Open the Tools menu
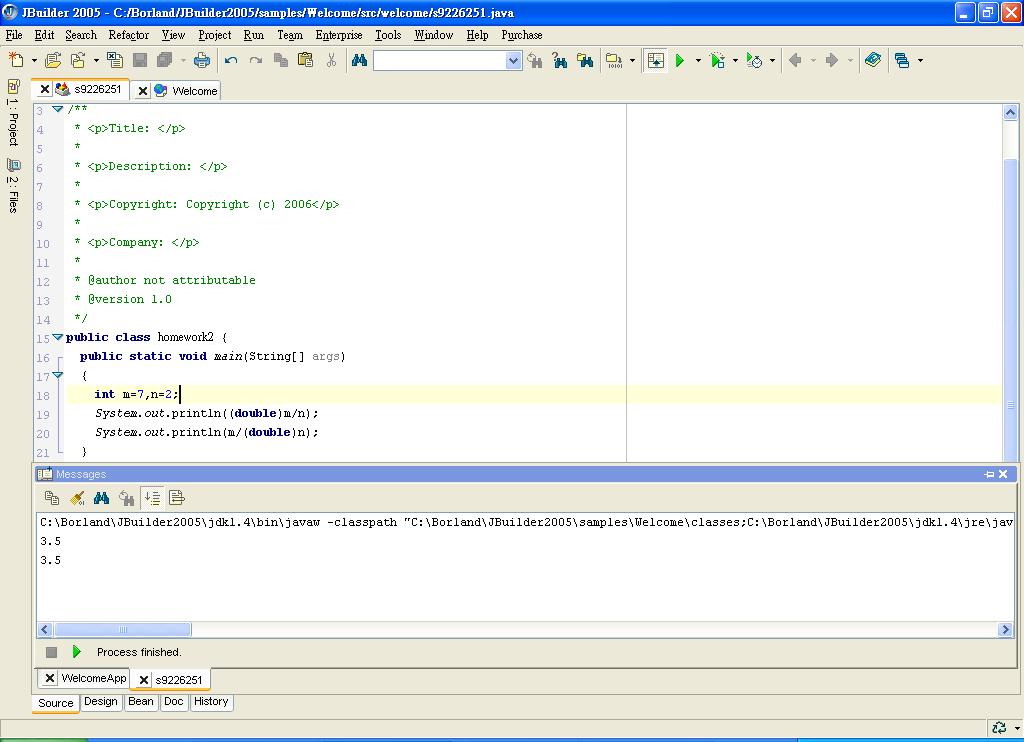This screenshot has width=1024, height=742. tap(388, 35)
